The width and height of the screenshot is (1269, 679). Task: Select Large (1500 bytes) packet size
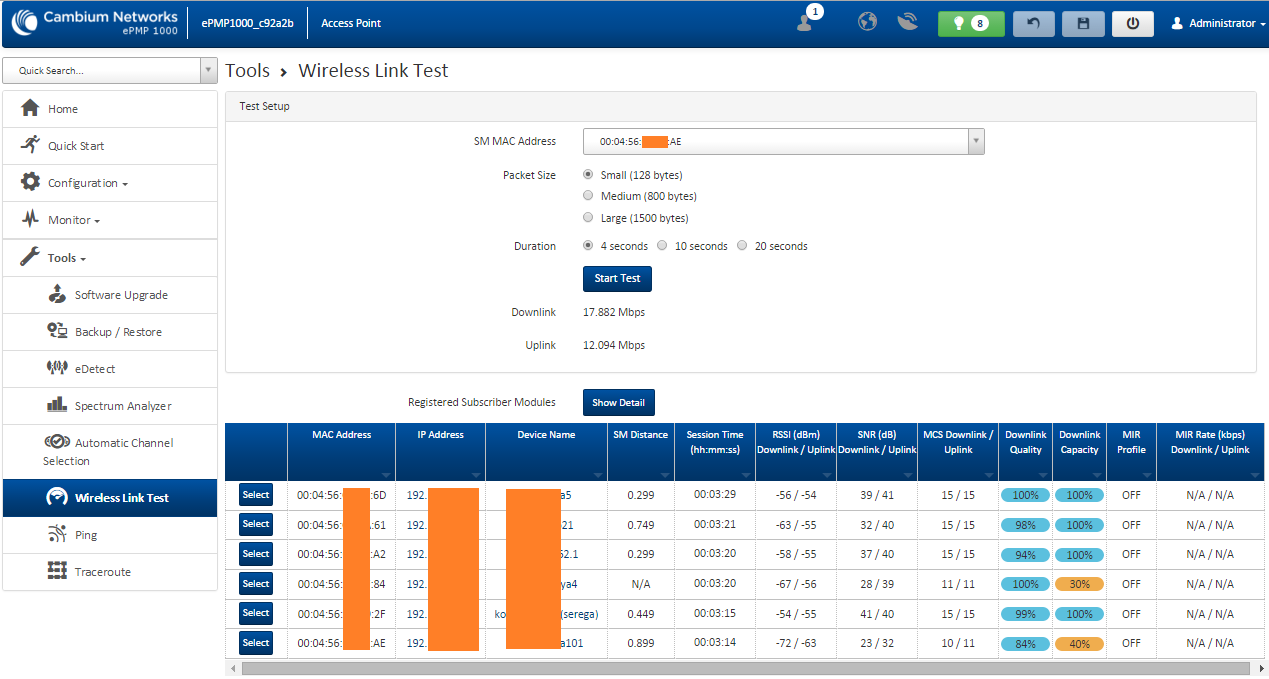click(588, 217)
